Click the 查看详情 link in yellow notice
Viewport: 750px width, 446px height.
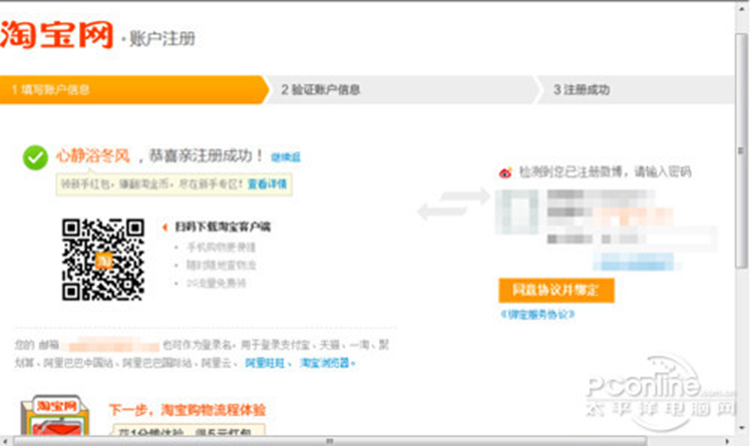pyautogui.click(x=267, y=184)
